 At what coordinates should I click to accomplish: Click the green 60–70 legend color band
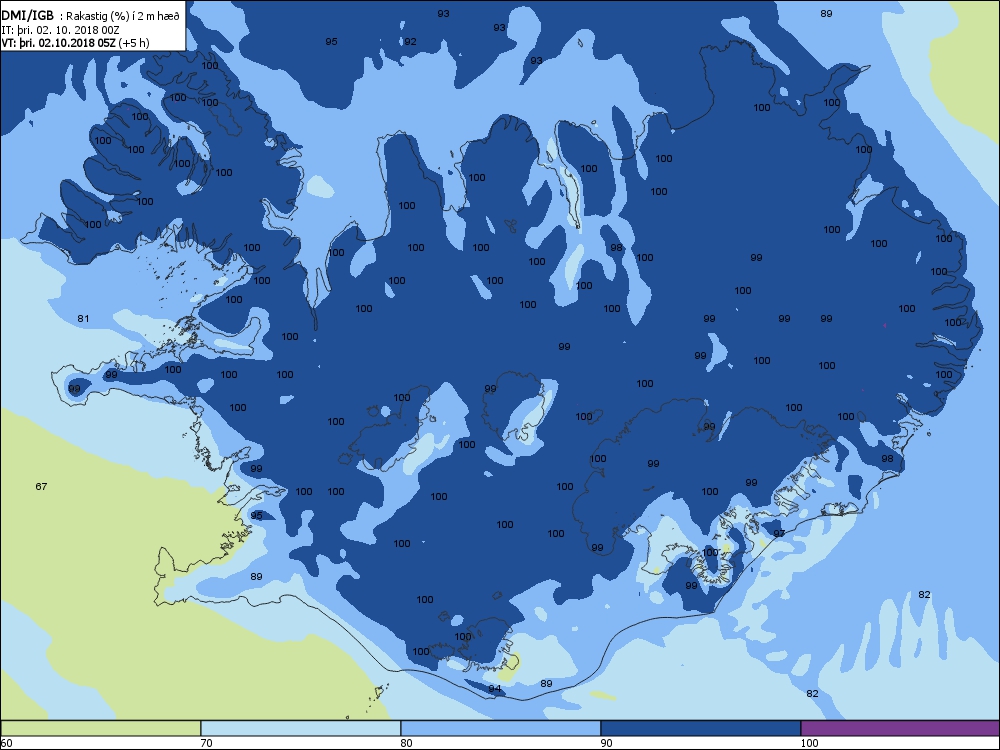point(101,728)
